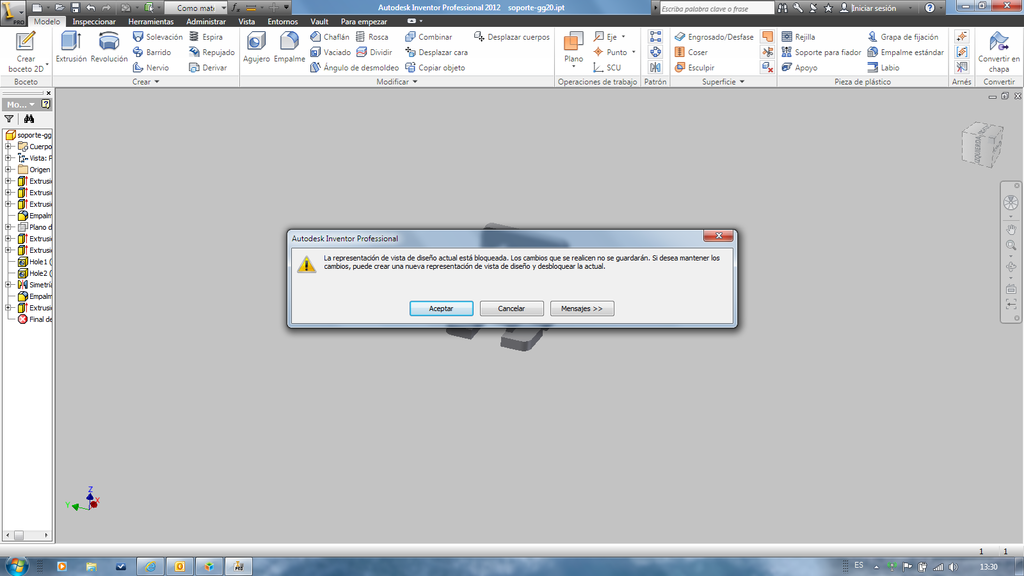This screenshot has width=1024, height=576.
Task: Close the Autodesk Inventor Professional dialog
Action: click(x=718, y=236)
